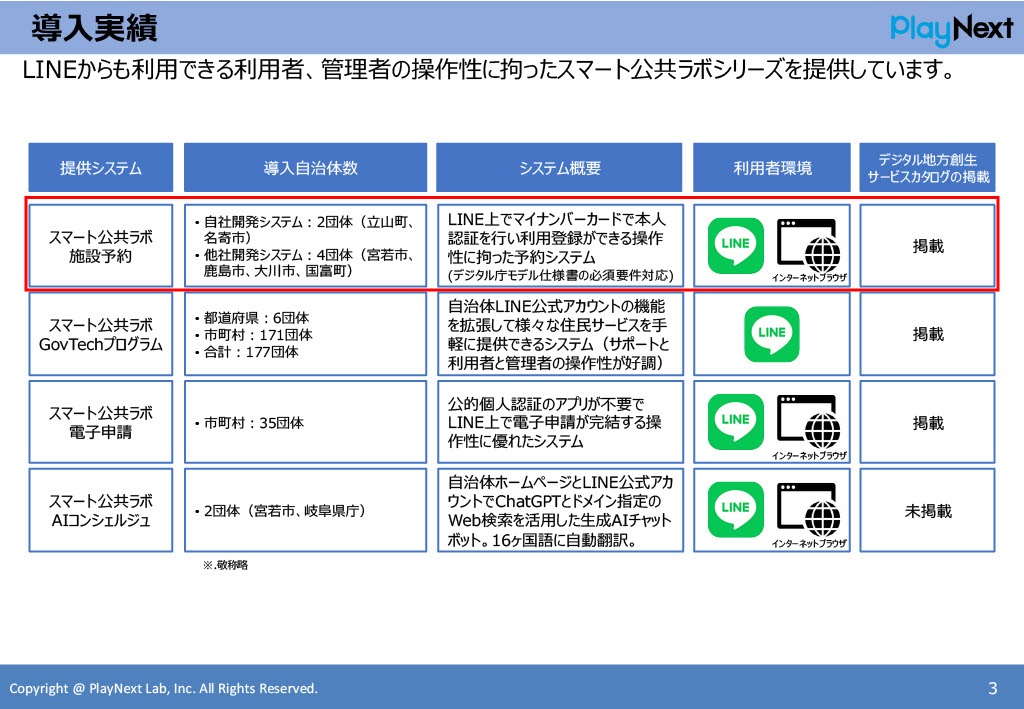Image resolution: width=1024 pixels, height=709 pixels.
Task: Toggle the 未掲載 status for AIコンシェルジュ
Action: [x=927, y=510]
